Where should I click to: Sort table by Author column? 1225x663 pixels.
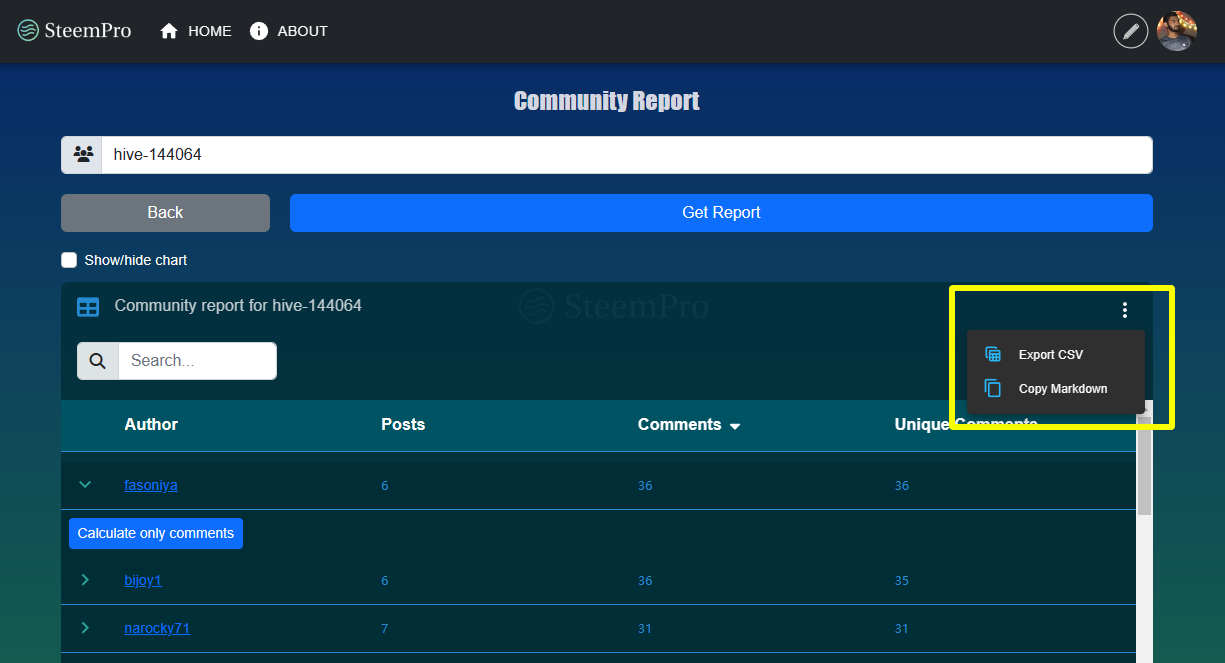pyautogui.click(x=151, y=425)
